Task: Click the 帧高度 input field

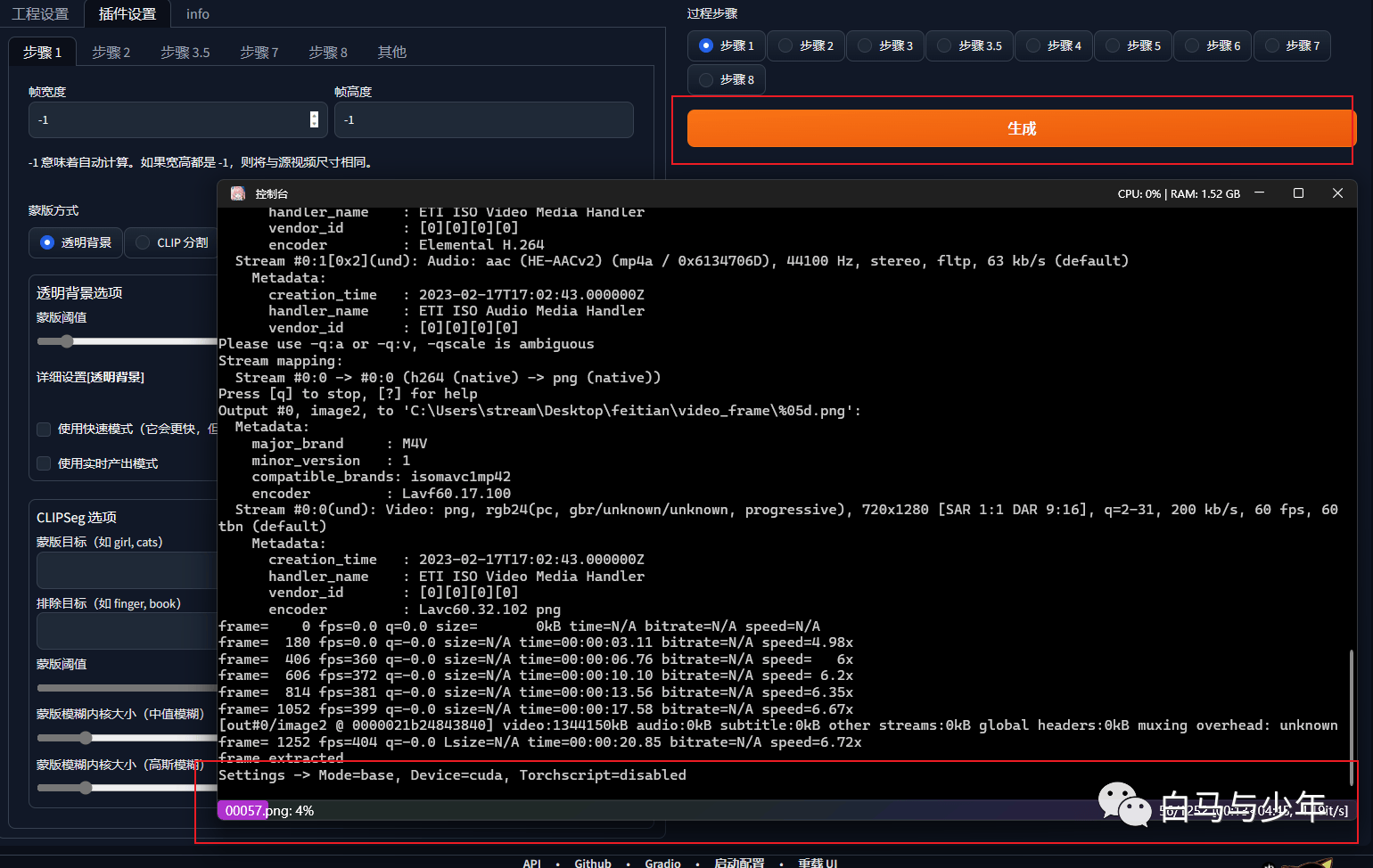Action: tap(484, 119)
